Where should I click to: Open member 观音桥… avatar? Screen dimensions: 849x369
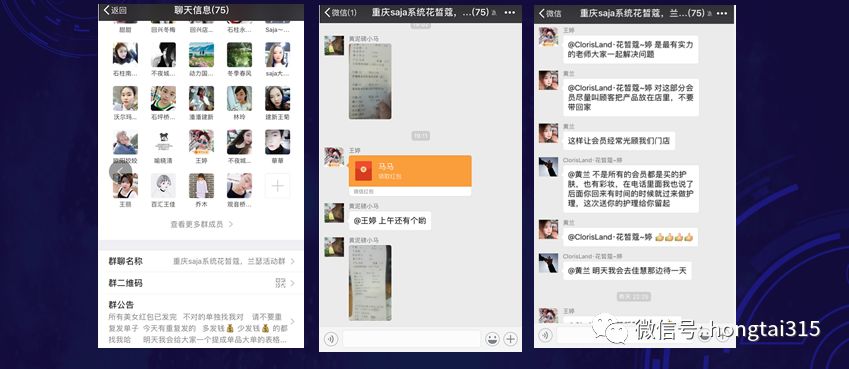239,186
